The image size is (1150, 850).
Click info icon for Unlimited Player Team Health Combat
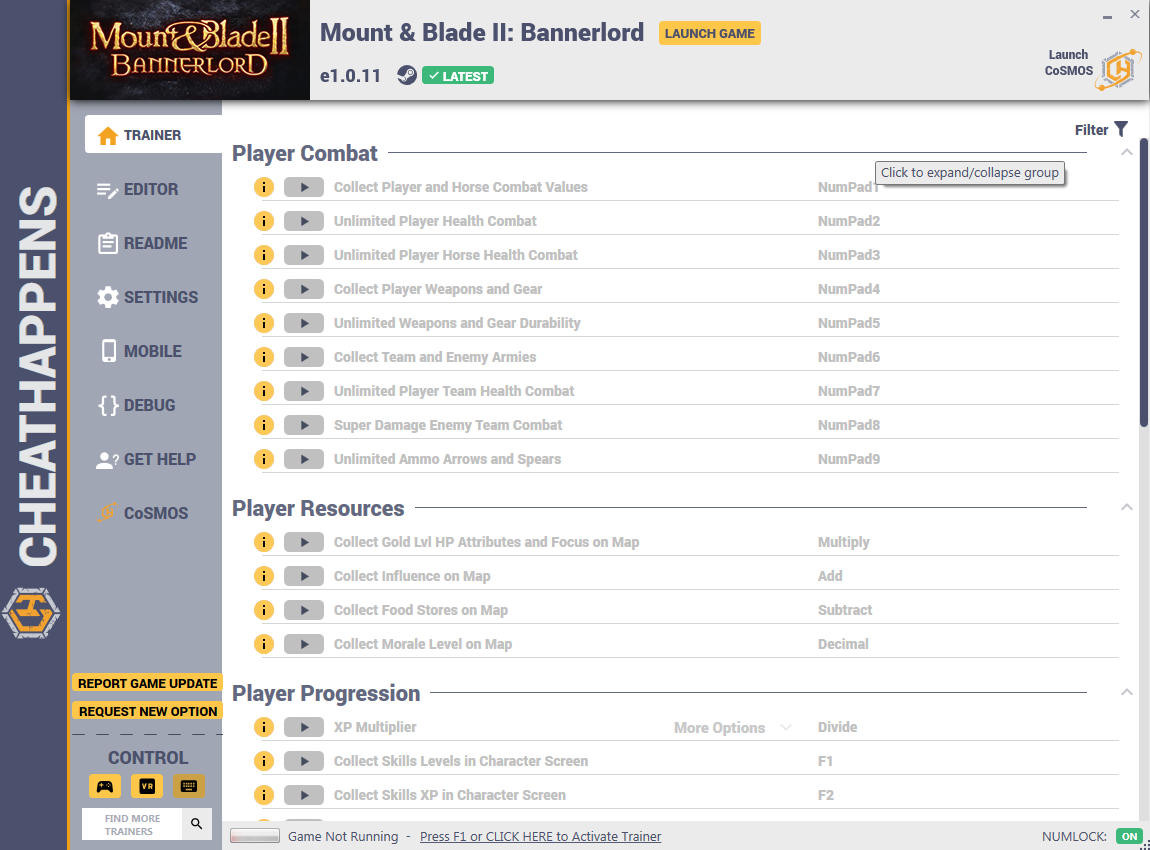[x=264, y=391]
